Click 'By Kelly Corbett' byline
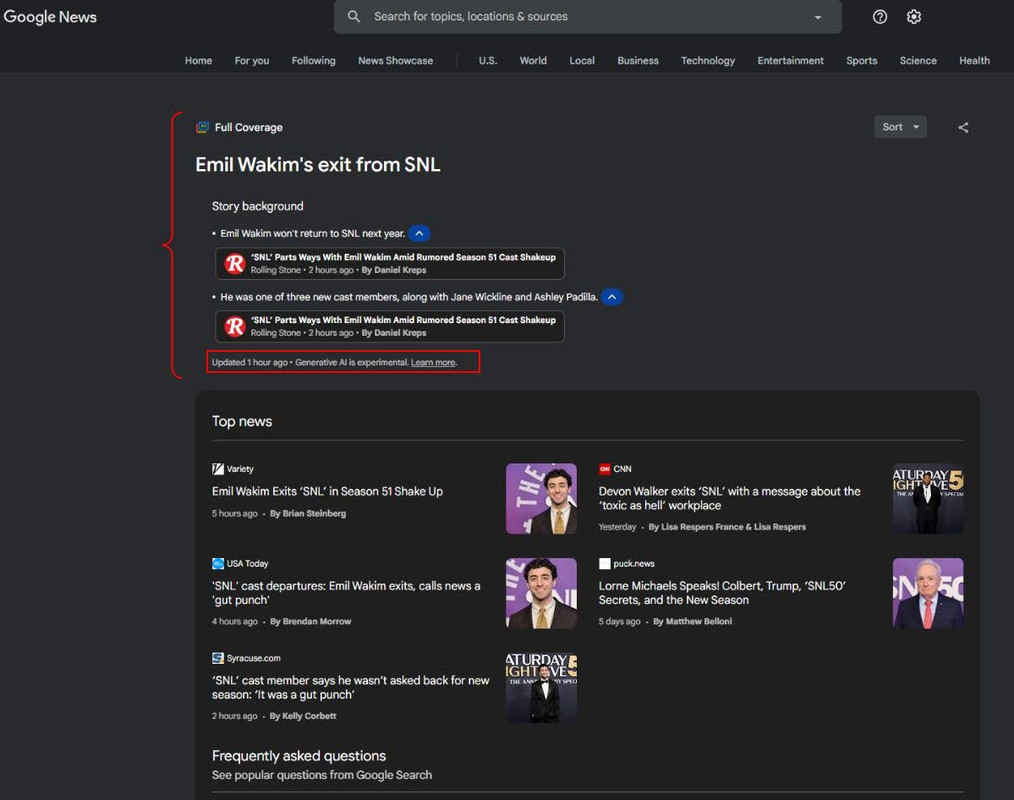1014x800 pixels. 303,715
